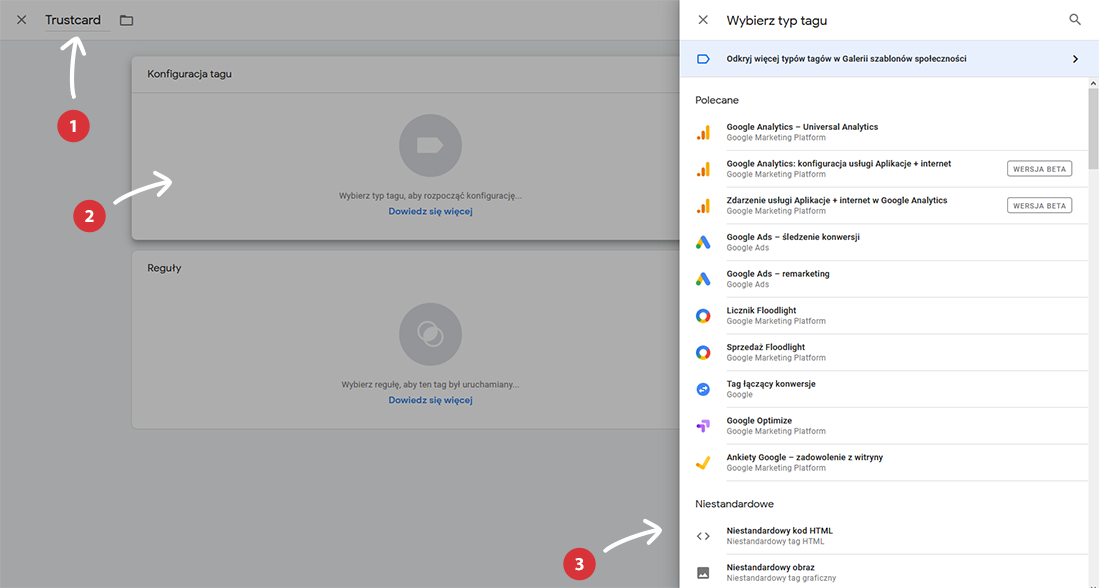1099x588 pixels.
Task: Select Ankiety Google checkmark icon
Action: click(x=703, y=463)
